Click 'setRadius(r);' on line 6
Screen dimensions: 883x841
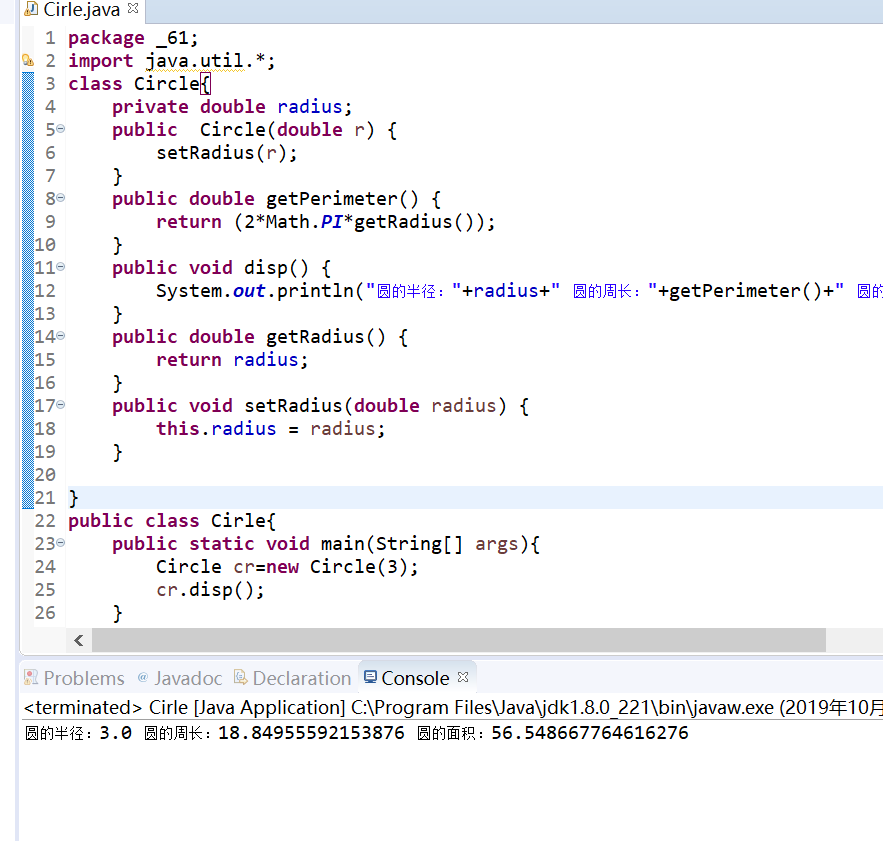pyautogui.click(x=226, y=153)
